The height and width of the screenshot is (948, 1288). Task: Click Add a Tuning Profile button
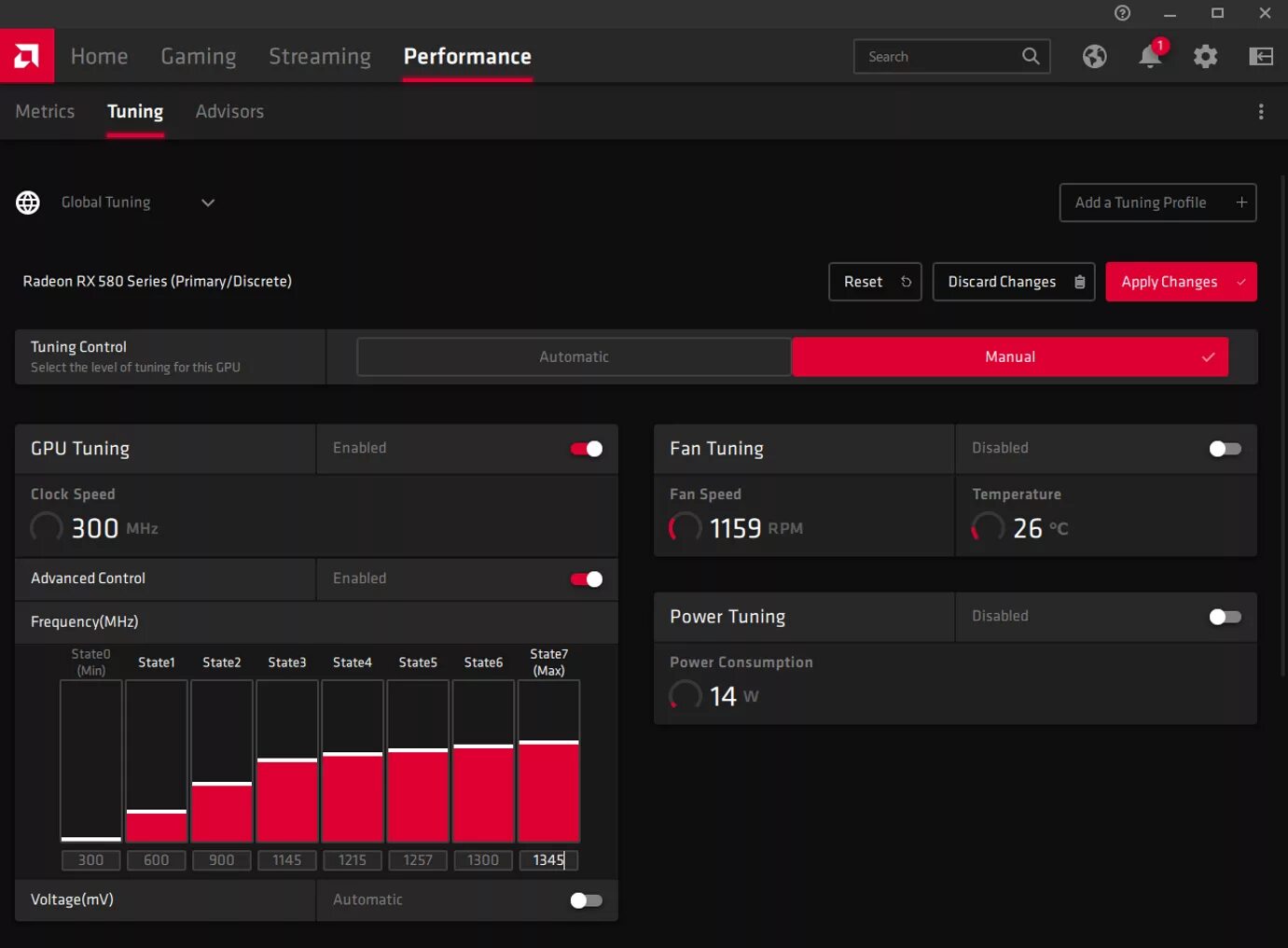[1157, 202]
